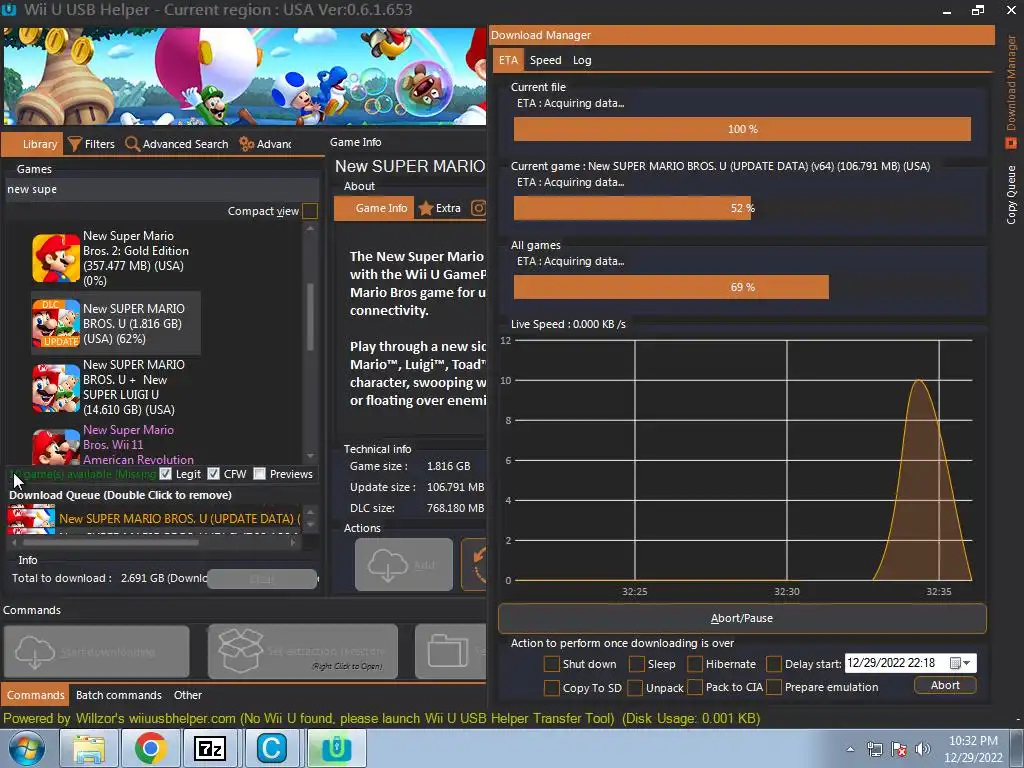Enable Delay start checkbox
1024x768 pixels.
pos(774,664)
